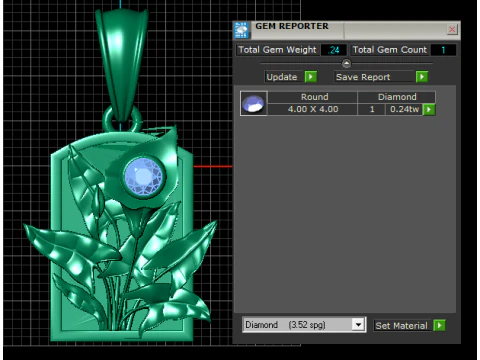Click the 4.00 X 4.00 size cell
480x360 pixels.
coord(312,109)
